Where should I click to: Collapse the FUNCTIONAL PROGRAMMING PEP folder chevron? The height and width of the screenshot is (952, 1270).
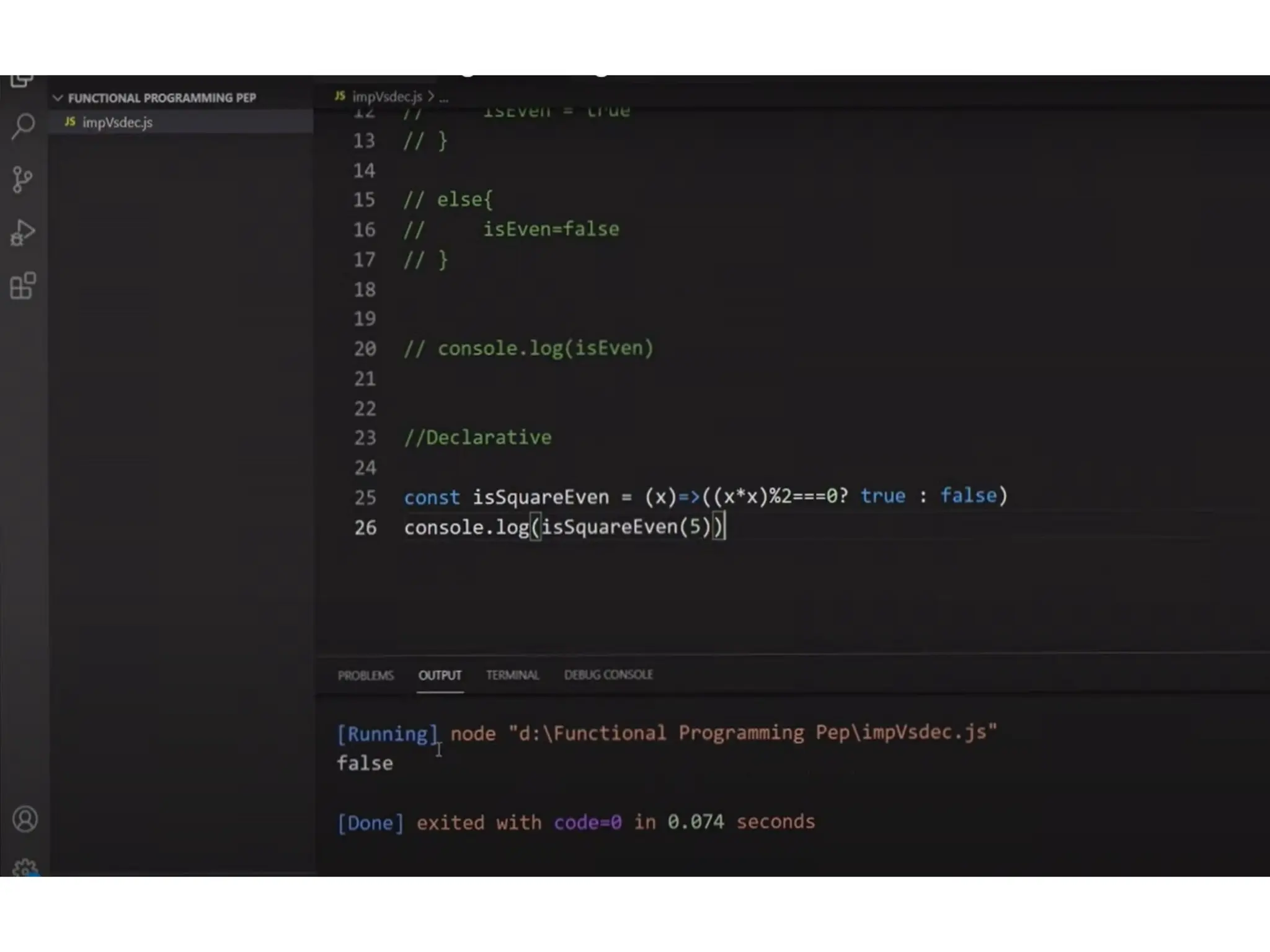coord(58,98)
